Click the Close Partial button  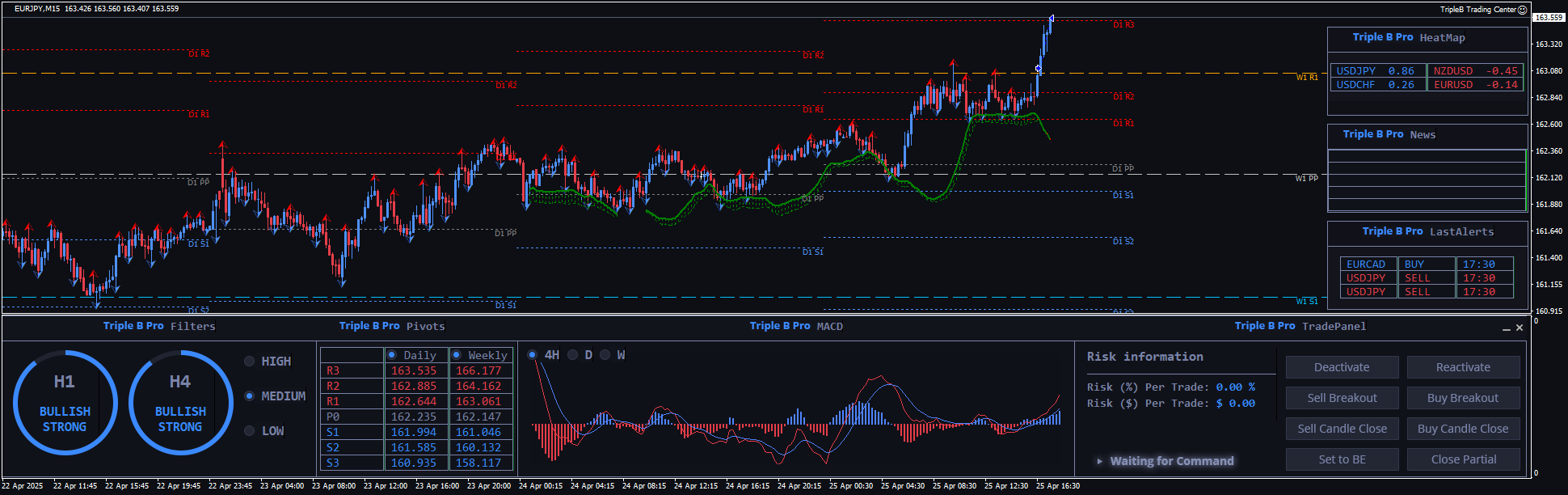[1463, 459]
